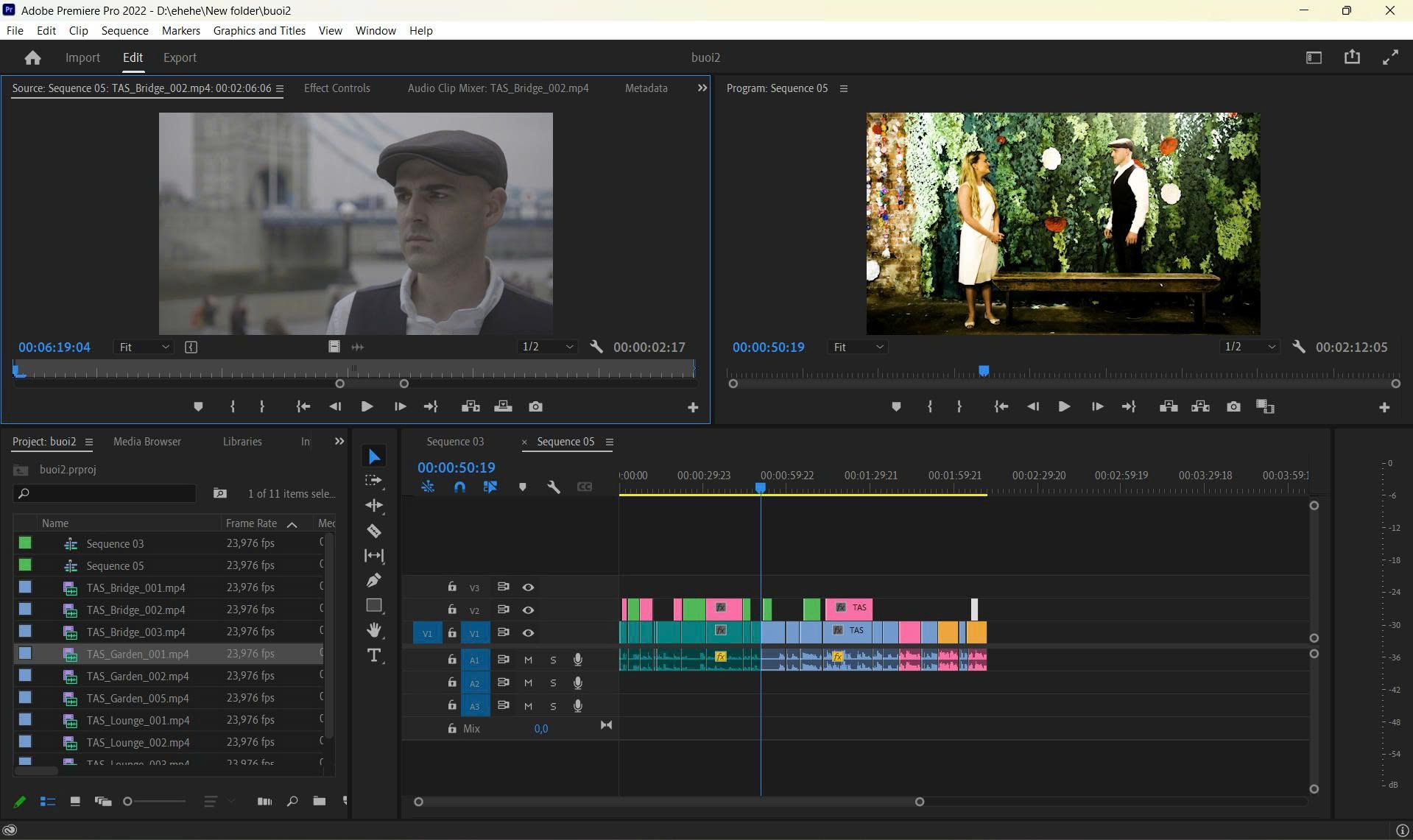The image size is (1413, 840).
Task: Solo audio track A2
Action: tap(553, 683)
